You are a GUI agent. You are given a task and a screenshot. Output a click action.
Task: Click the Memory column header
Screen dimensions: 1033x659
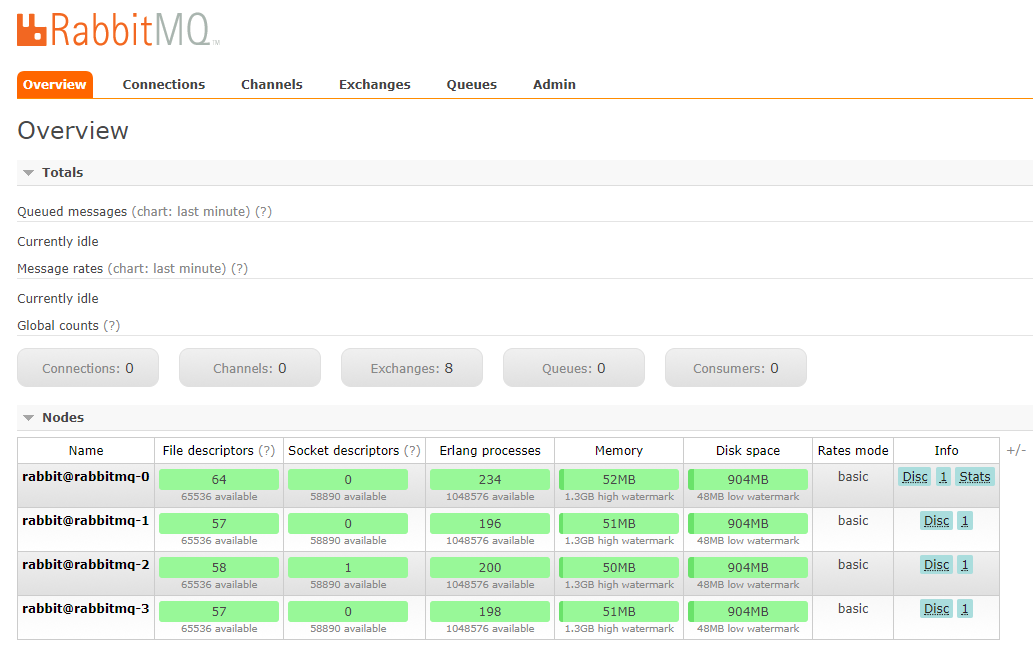tap(619, 451)
